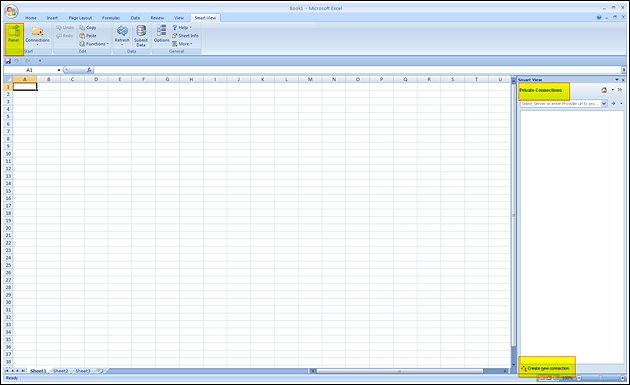Switch to the View ribbon tab
The height and width of the screenshot is (385, 630).
tap(179, 18)
